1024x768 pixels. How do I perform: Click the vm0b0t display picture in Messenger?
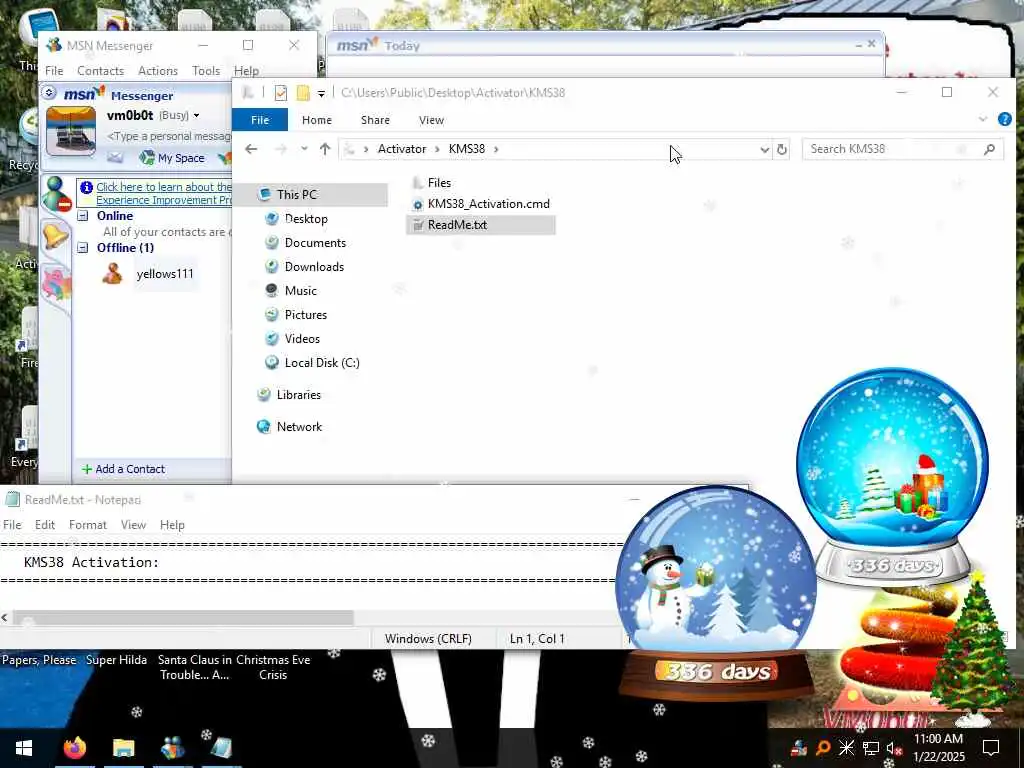pyautogui.click(x=71, y=131)
